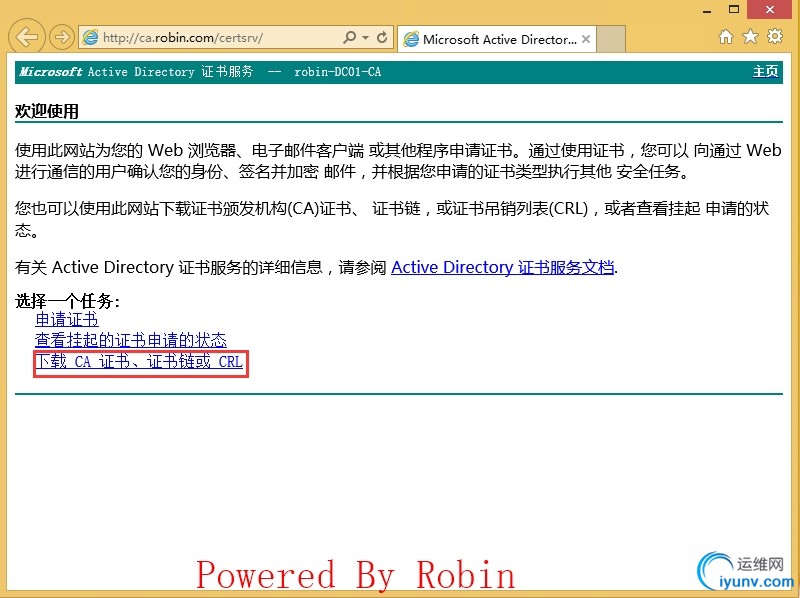
Task: Click robin-DC01-CA text in header banner
Action: (x=337, y=71)
